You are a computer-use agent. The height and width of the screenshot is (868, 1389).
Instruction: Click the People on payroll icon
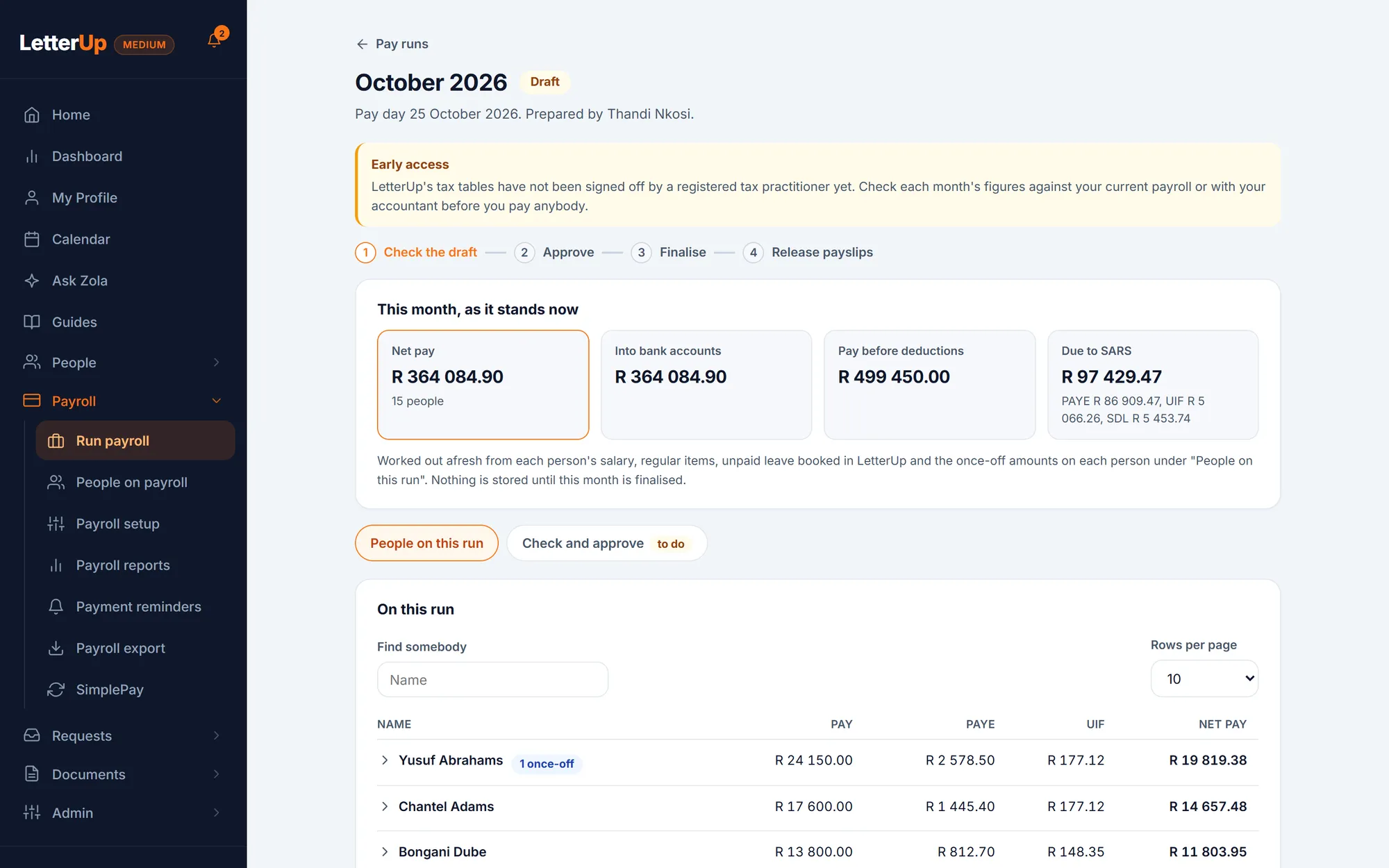point(56,482)
